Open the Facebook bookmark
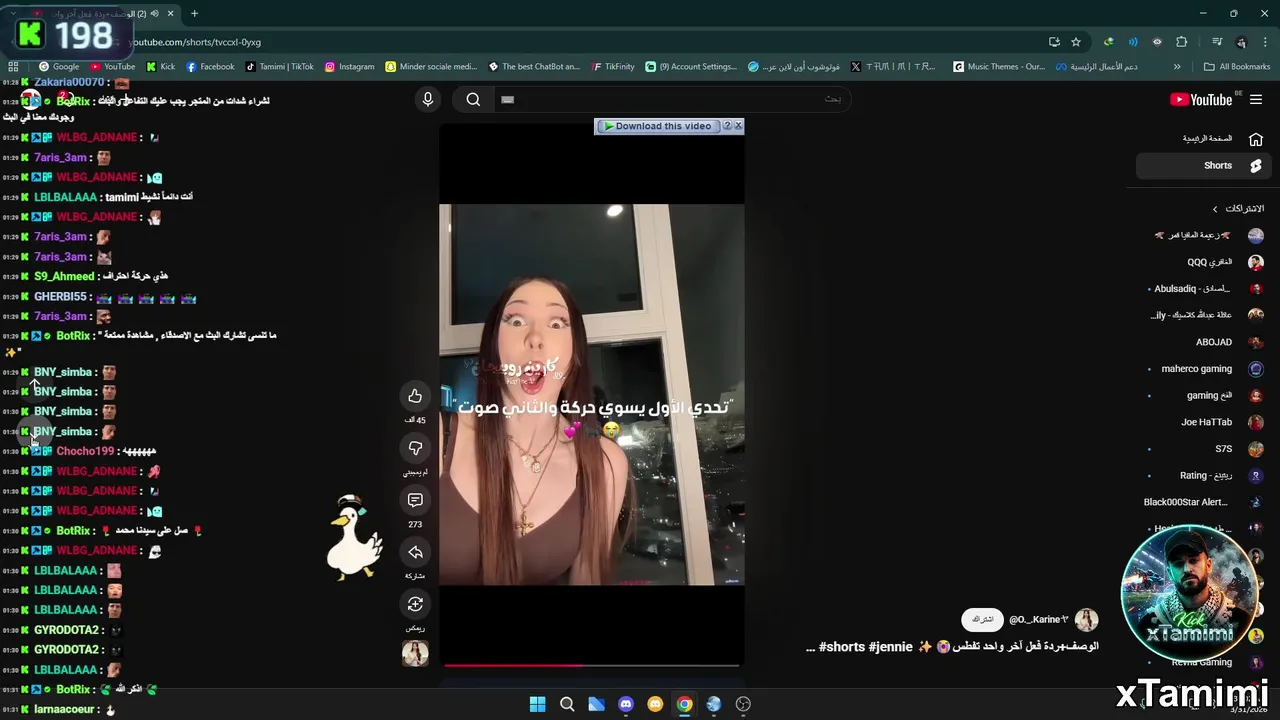The height and width of the screenshot is (720, 1280). 210,67
